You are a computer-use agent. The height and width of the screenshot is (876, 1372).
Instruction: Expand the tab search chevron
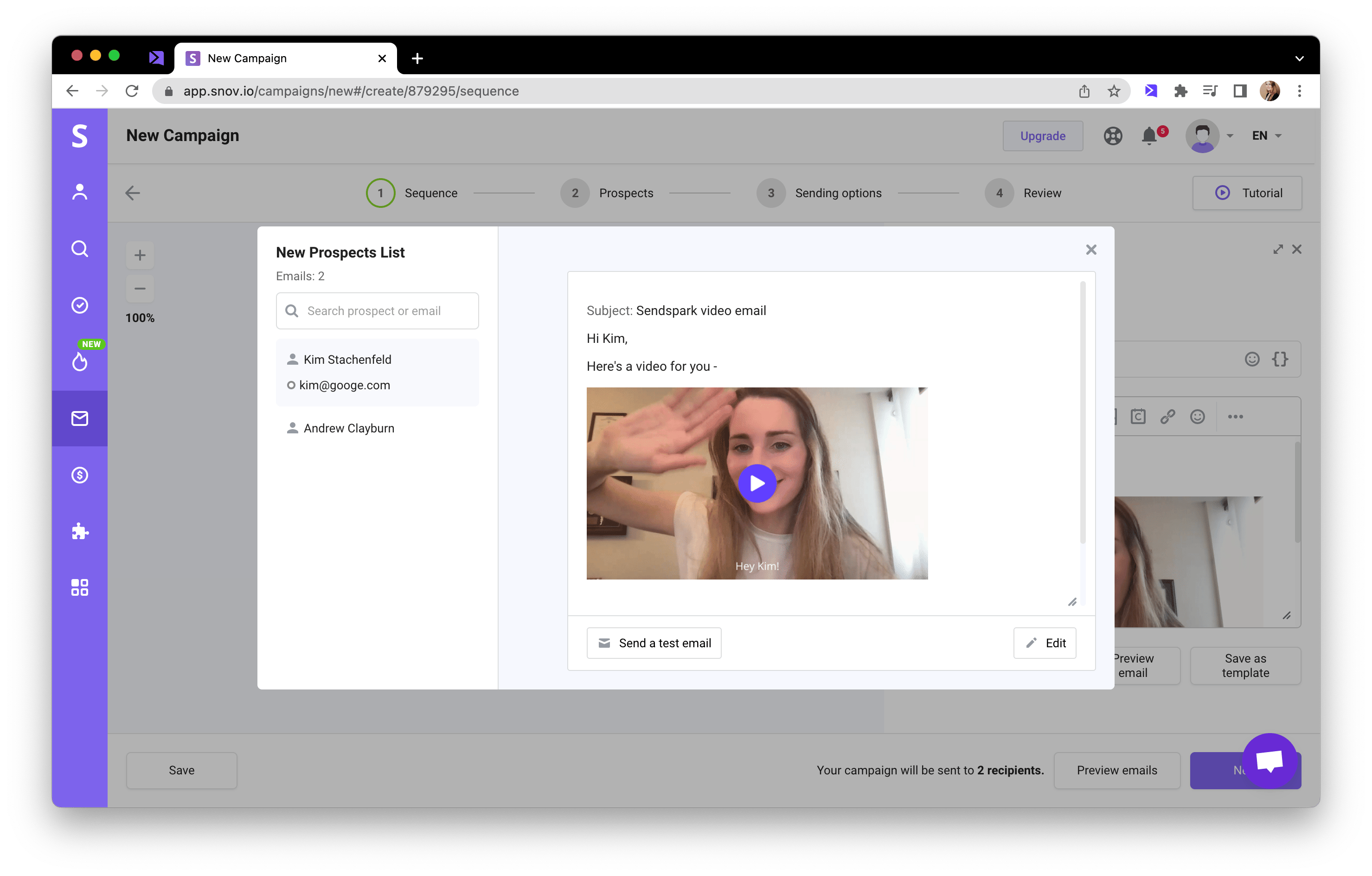pyautogui.click(x=1299, y=58)
